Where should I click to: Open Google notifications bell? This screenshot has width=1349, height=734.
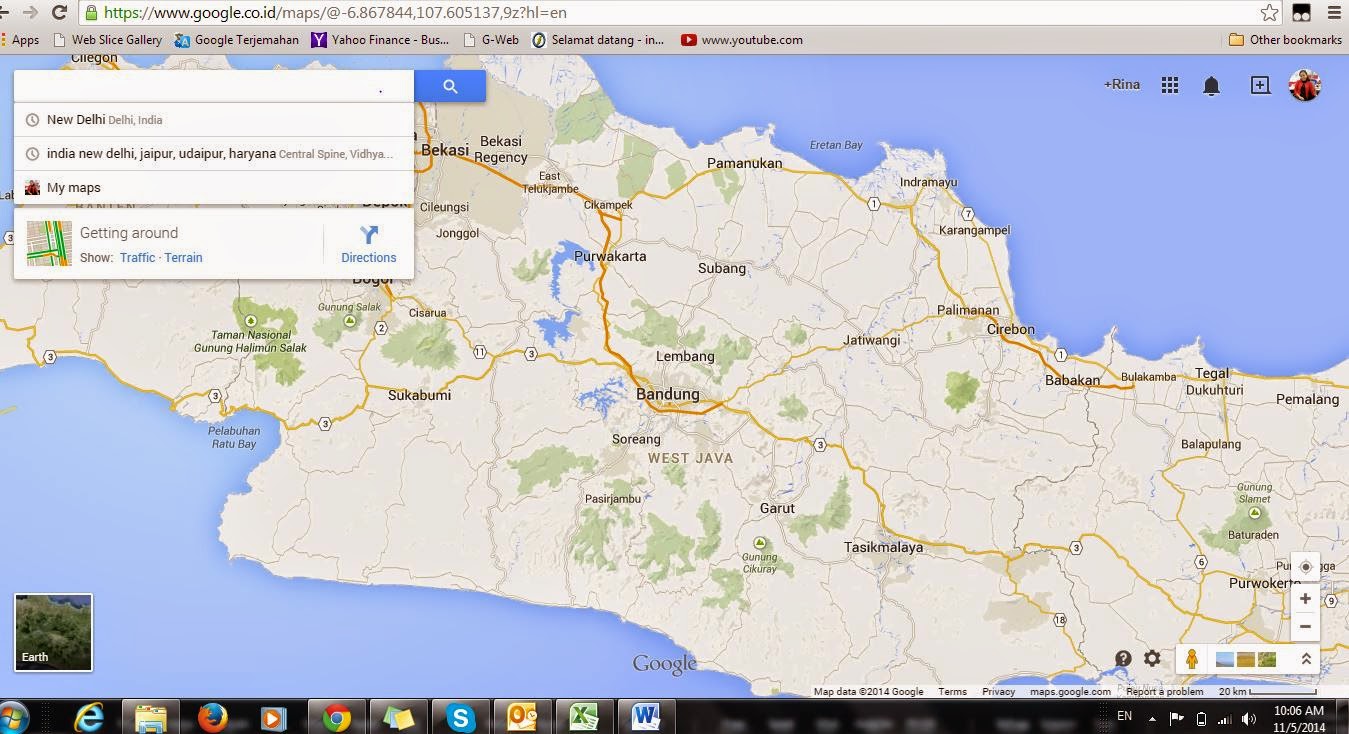(x=1211, y=85)
